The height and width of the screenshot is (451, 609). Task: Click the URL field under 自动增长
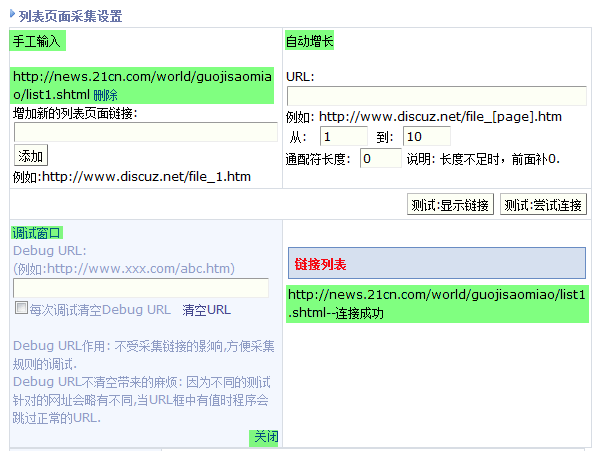point(436,96)
